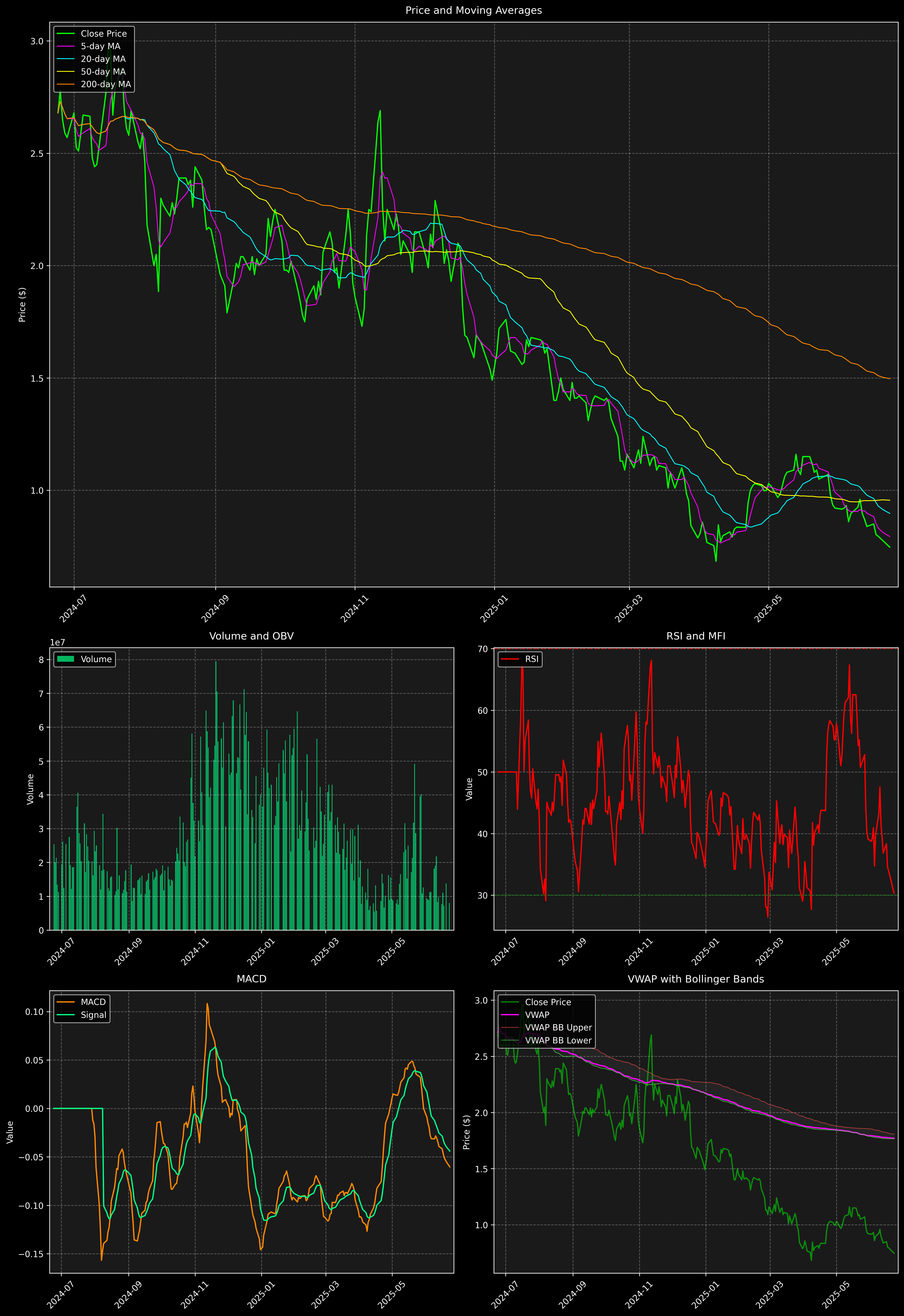Click the "Value" axis label on the RSI chart
The image size is (904, 1316).
469,789
